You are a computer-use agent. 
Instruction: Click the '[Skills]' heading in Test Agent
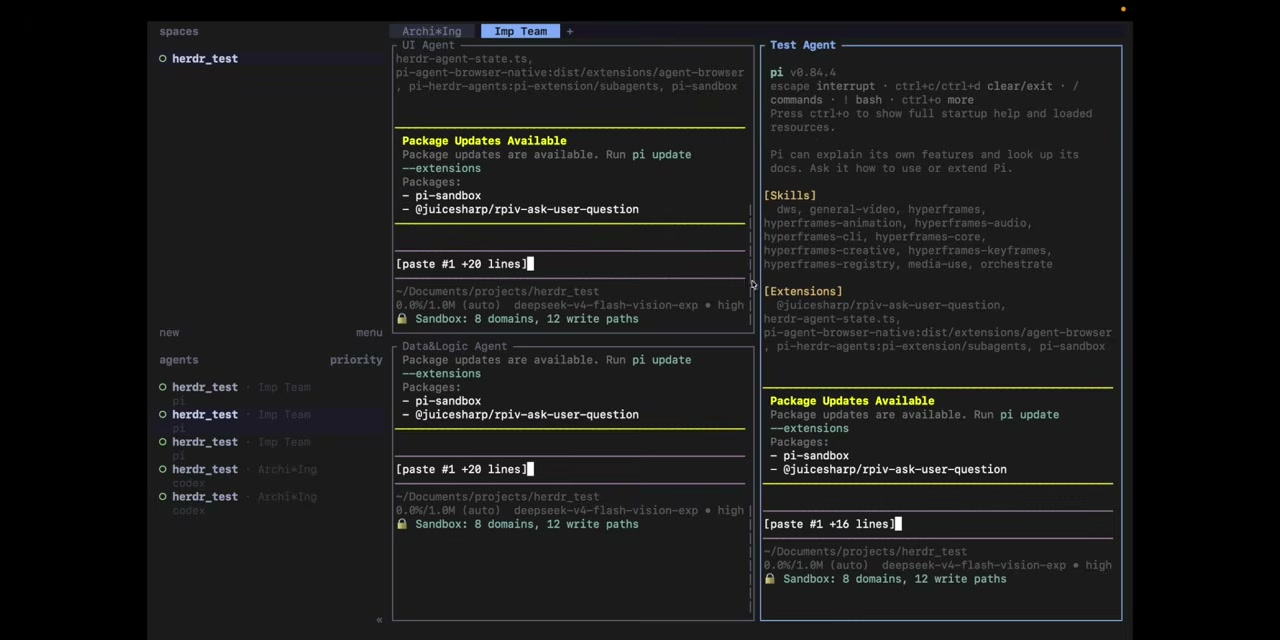(x=790, y=196)
